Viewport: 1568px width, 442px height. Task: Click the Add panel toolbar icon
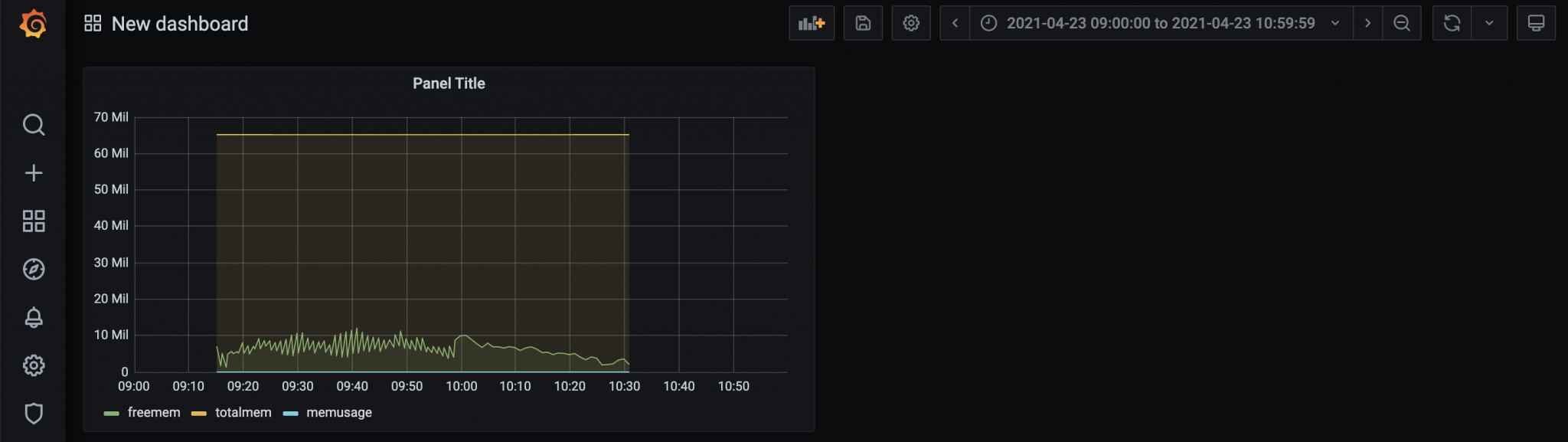811,23
